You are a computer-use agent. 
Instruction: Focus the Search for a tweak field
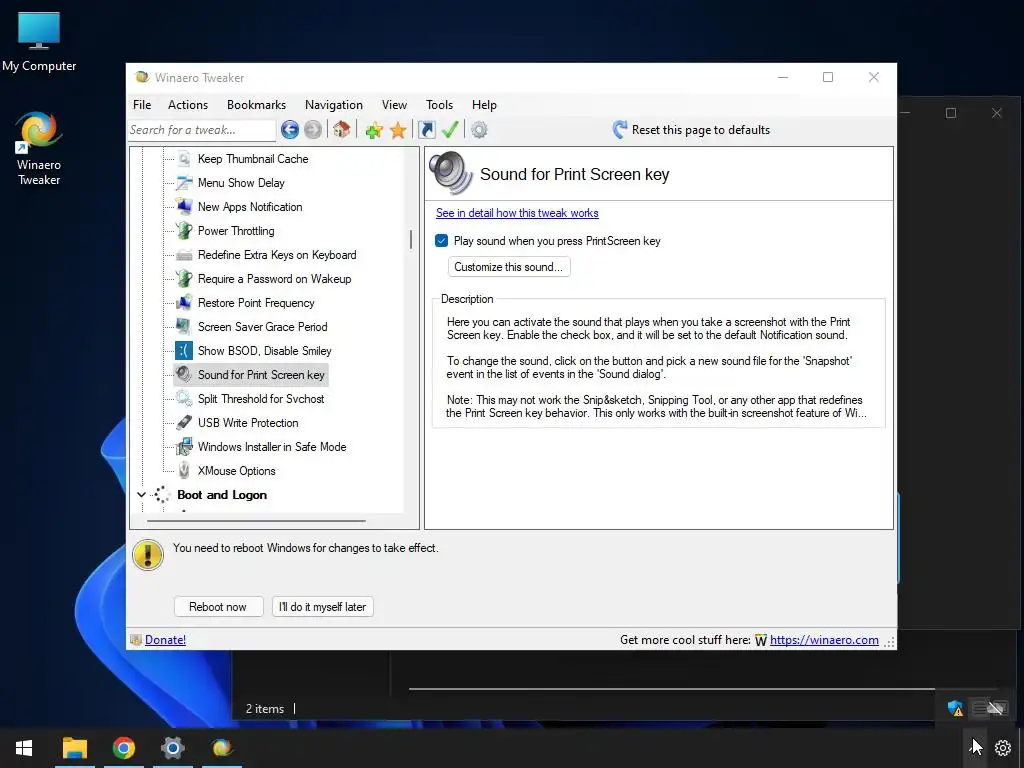(x=202, y=130)
